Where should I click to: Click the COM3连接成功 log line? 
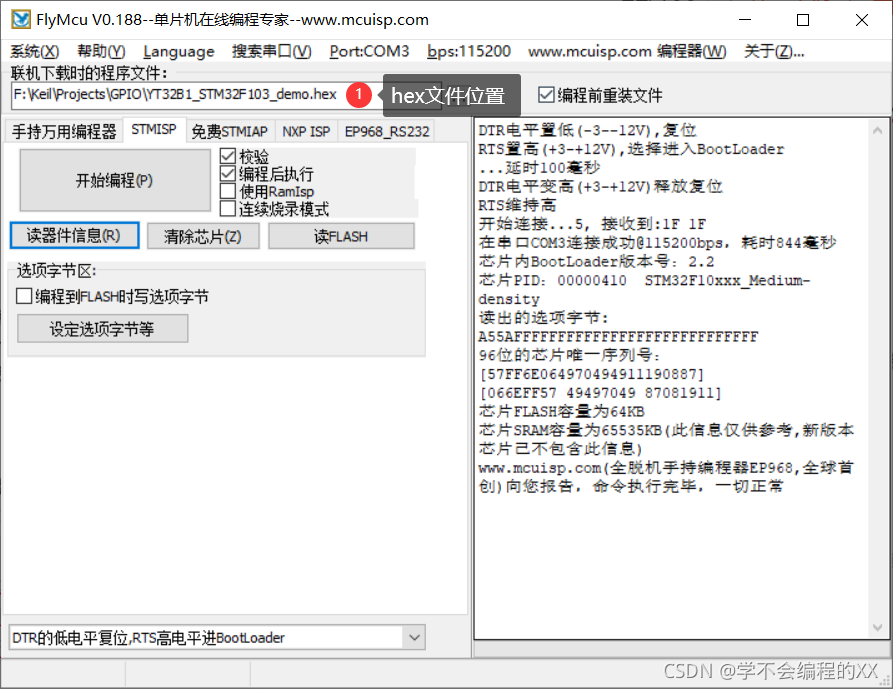(x=657, y=243)
